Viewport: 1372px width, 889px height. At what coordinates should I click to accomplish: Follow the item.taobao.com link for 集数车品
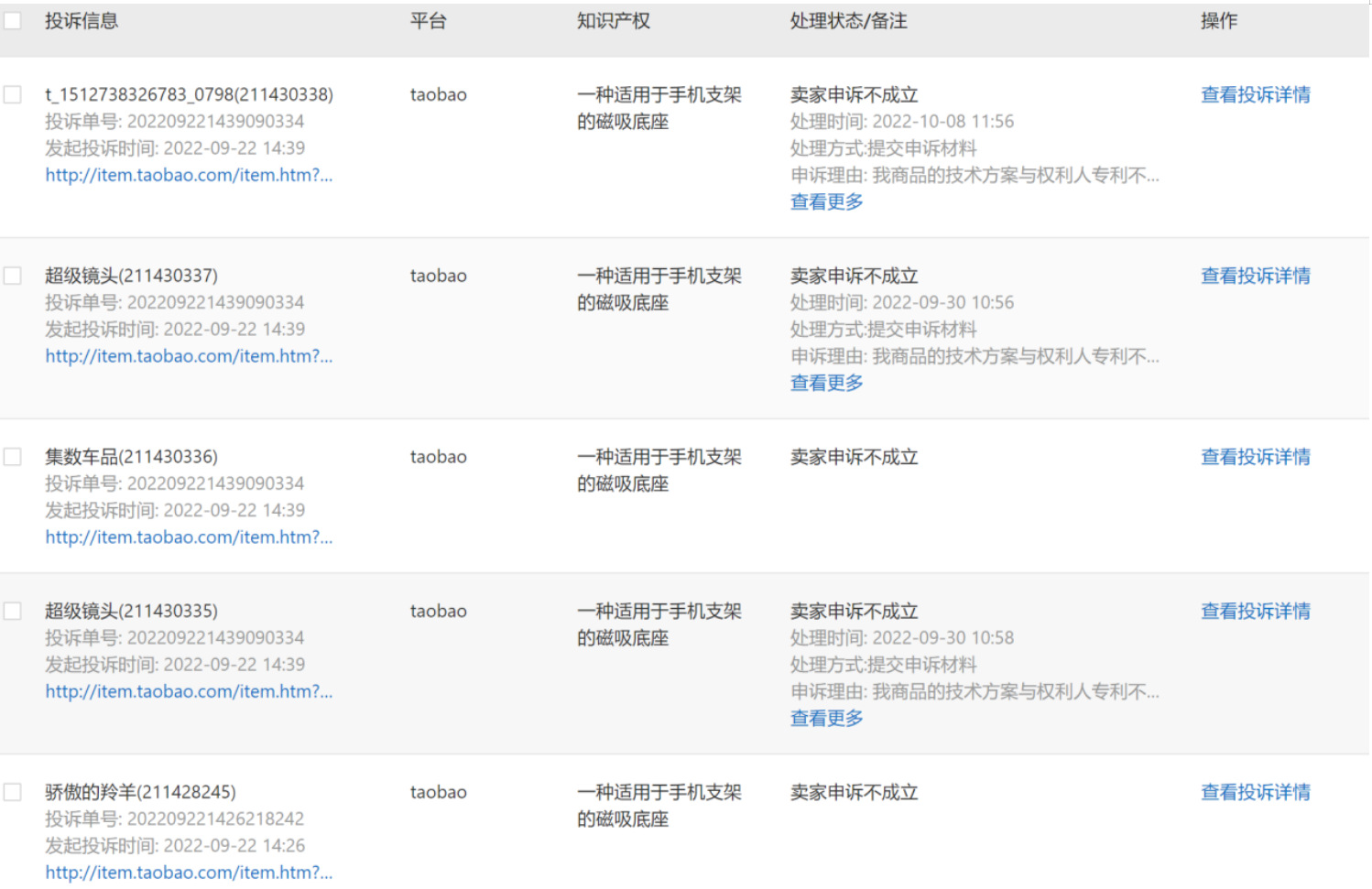tap(189, 537)
